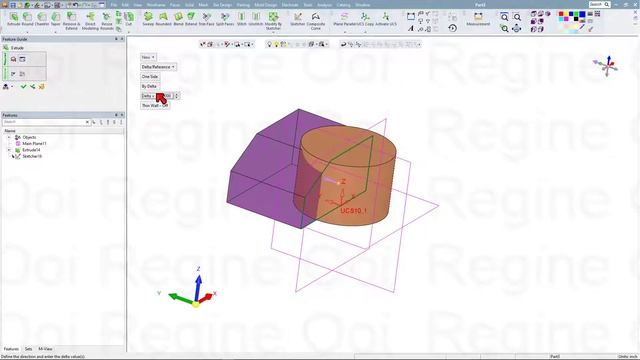Open the Sketcher tool in the ribbon
The image size is (640, 360).
298,19
